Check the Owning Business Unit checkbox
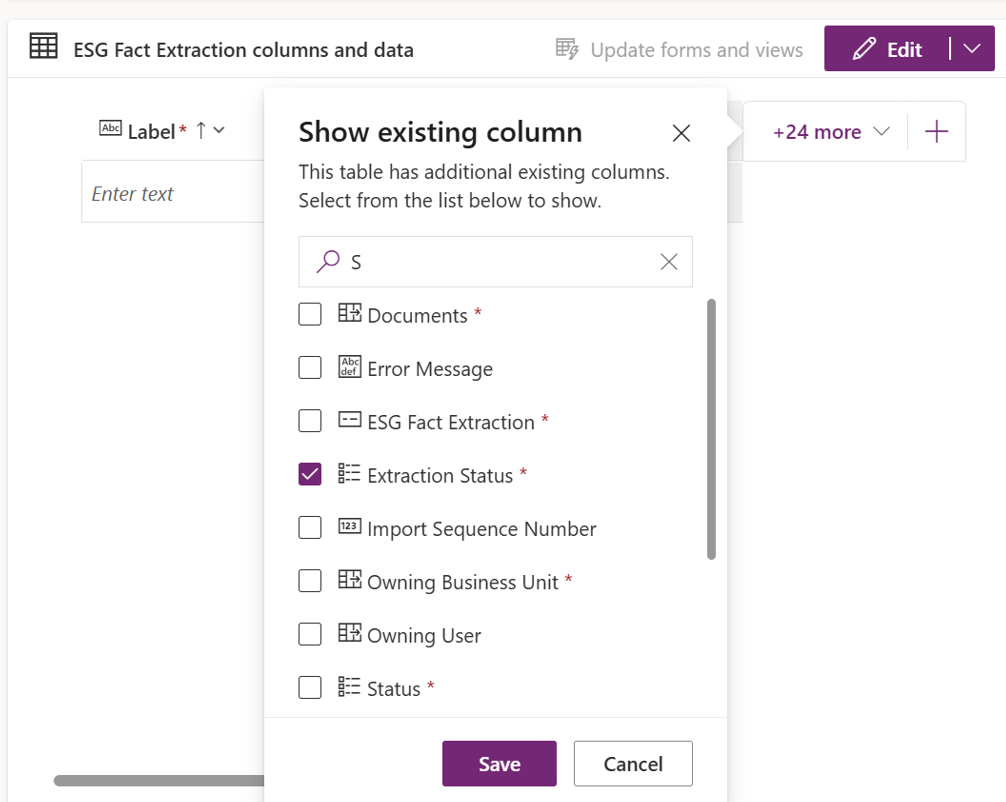Viewport: 1006px width, 802px height. tap(310, 581)
